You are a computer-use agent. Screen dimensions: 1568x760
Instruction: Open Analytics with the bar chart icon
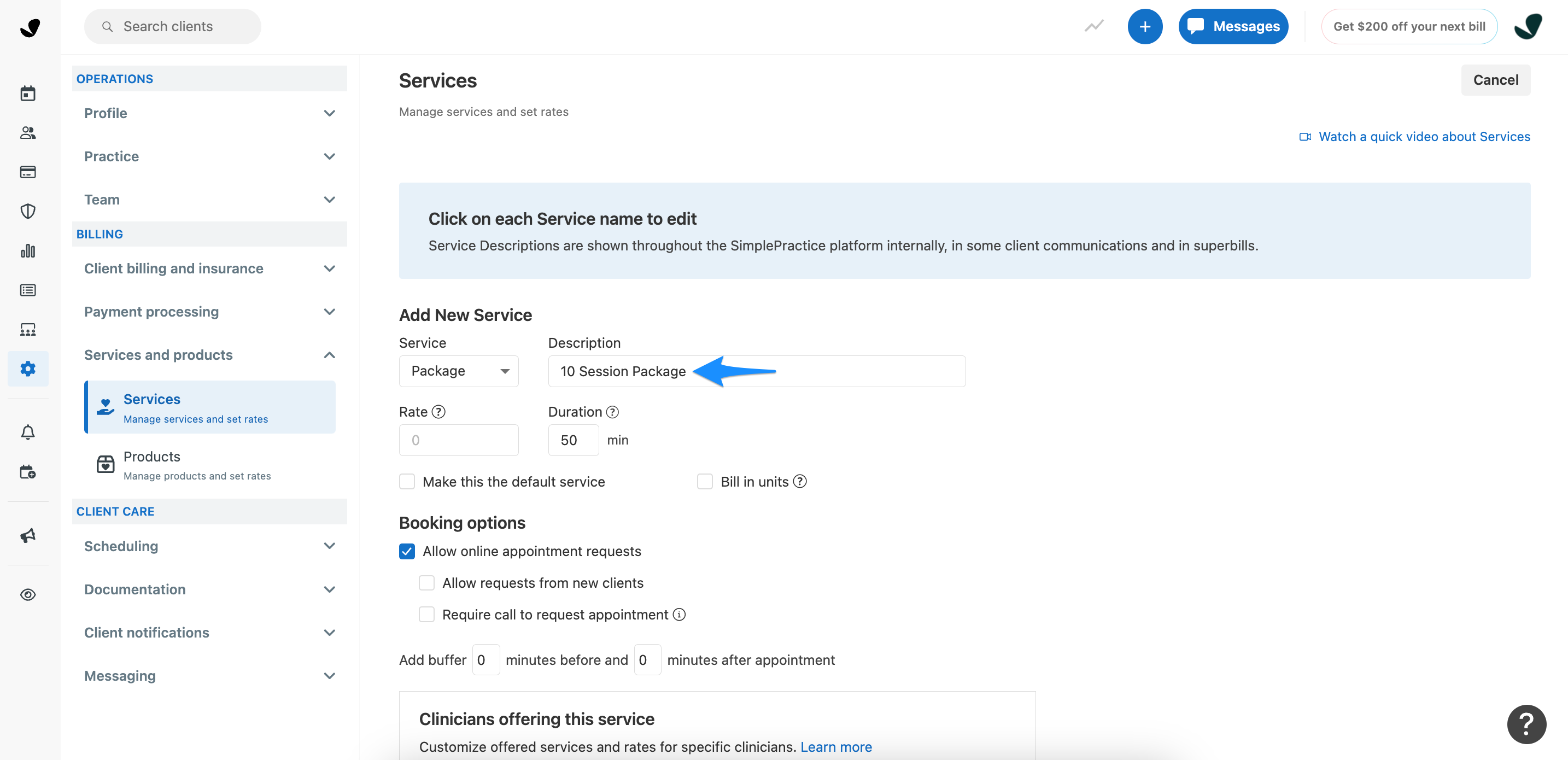tap(28, 250)
